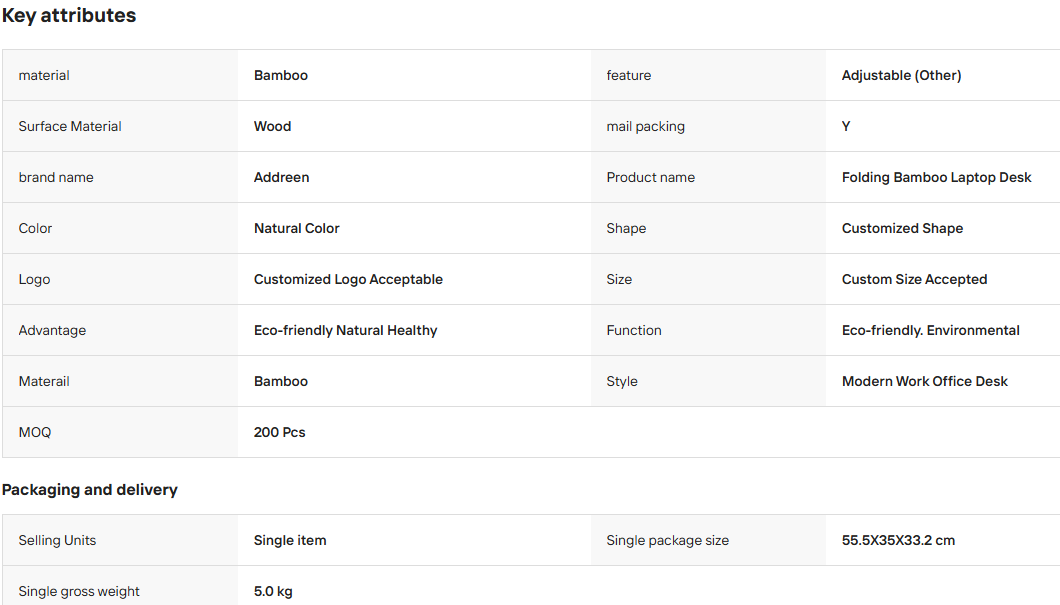Select the 200 Pcs MOQ value
1060x605 pixels.
point(279,433)
